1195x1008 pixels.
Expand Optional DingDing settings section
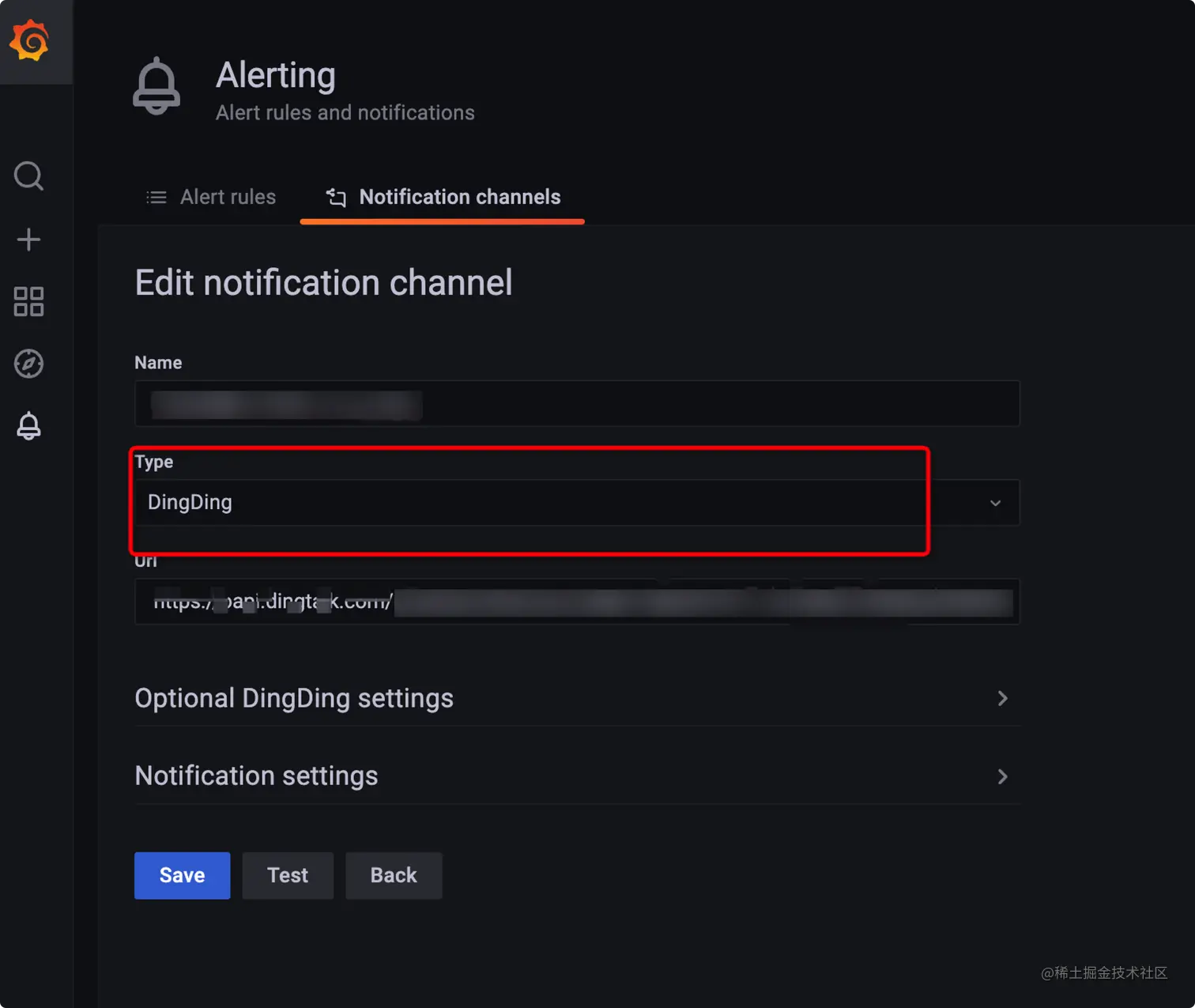(577, 698)
